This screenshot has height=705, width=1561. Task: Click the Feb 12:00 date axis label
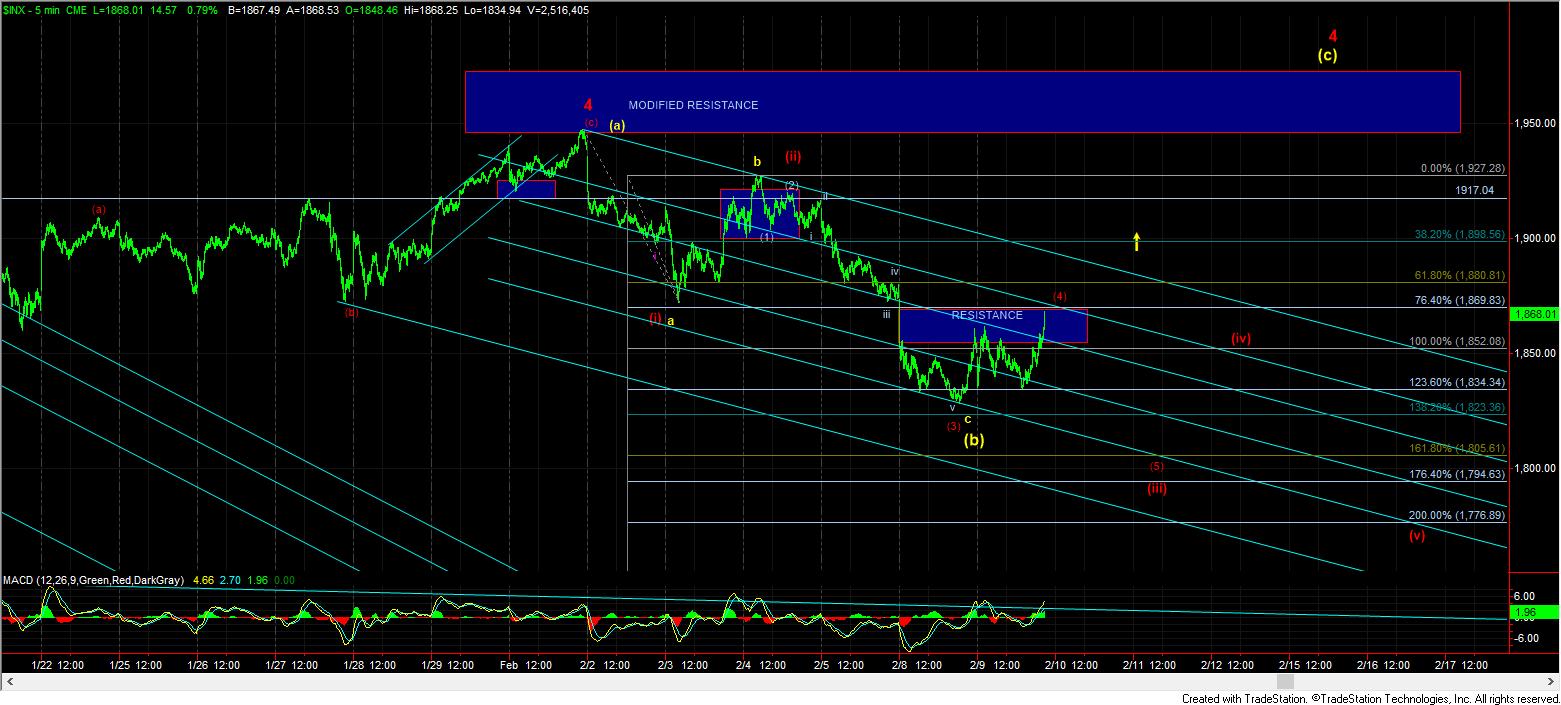tap(524, 664)
